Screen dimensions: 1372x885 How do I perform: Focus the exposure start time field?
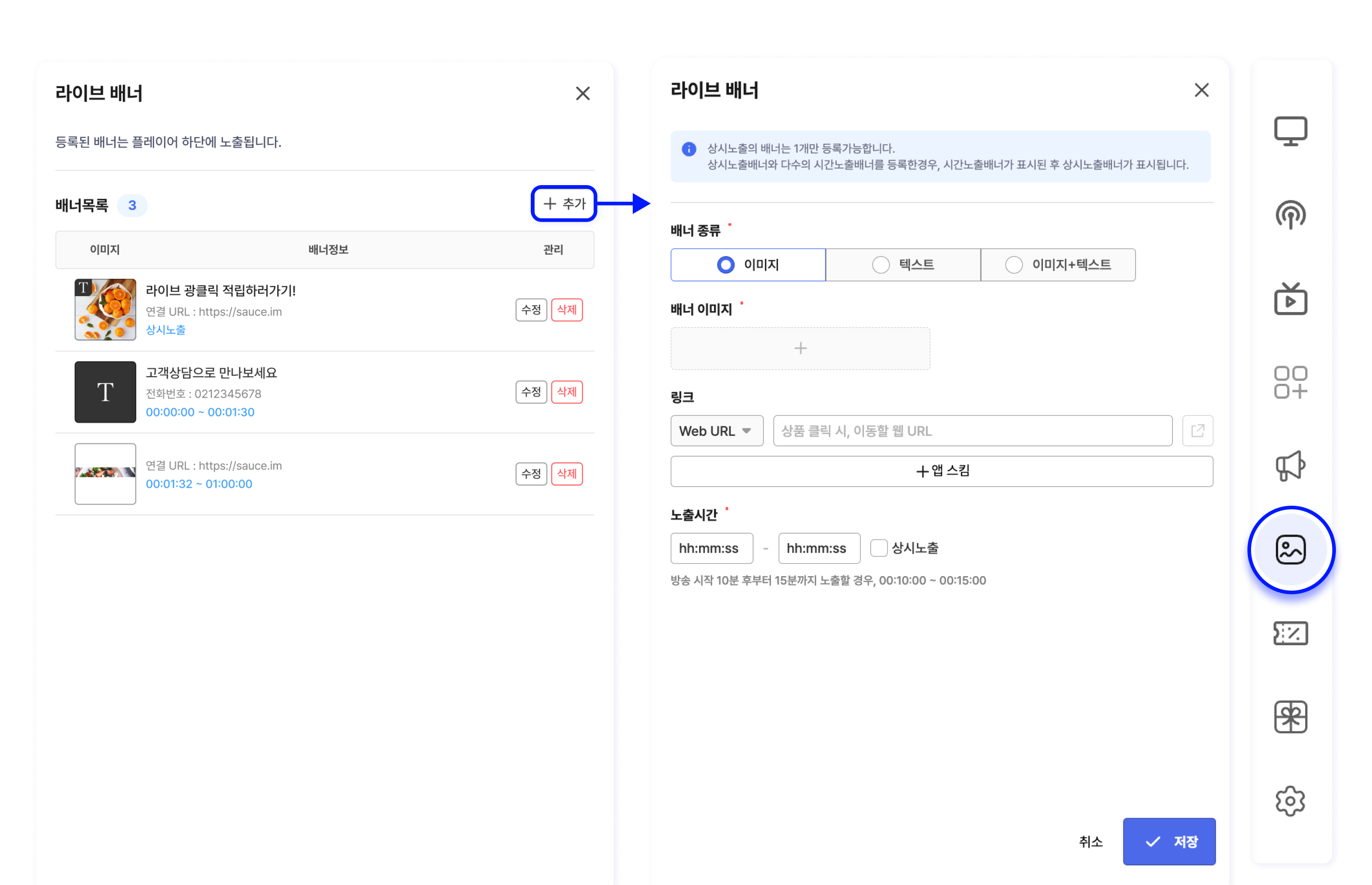click(712, 548)
